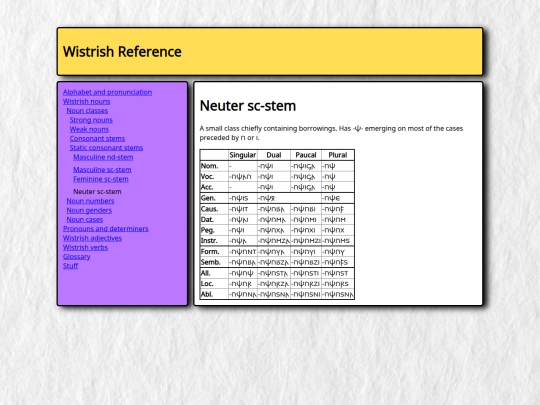Click the Instr. row label
The height and width of the screenshot is (405, 540).
[x=214, y=241]
